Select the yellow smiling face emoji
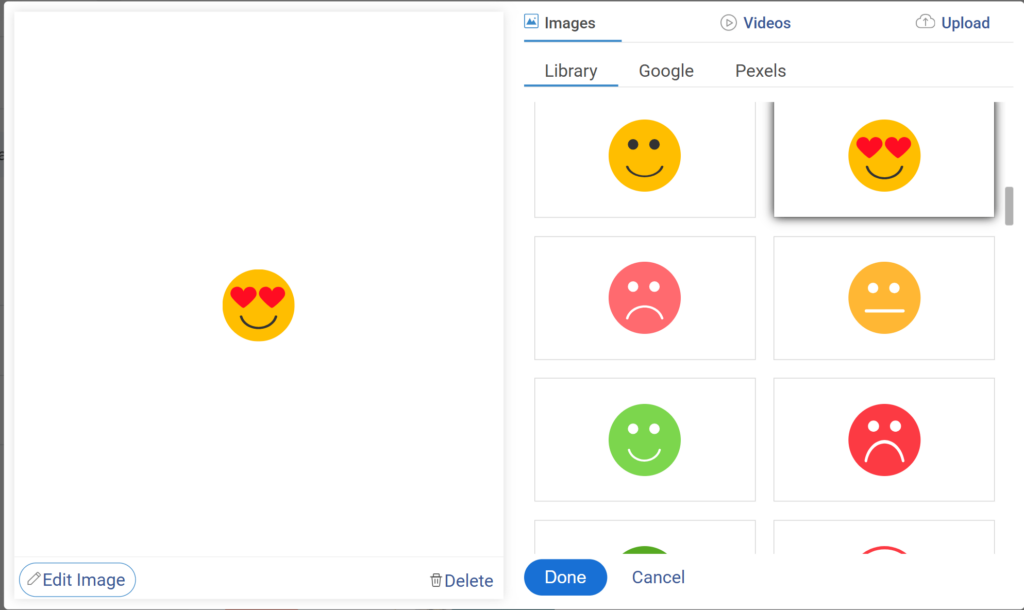Screen dimensions: 1024x610 [644, 155]
